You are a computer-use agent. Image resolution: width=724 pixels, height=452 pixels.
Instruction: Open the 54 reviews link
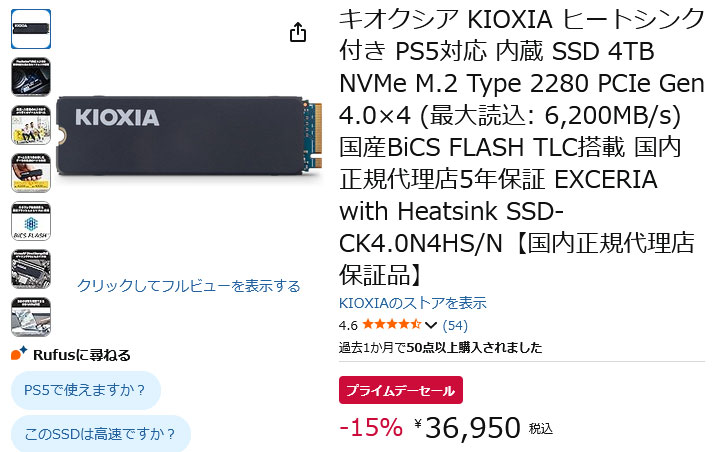455,325
